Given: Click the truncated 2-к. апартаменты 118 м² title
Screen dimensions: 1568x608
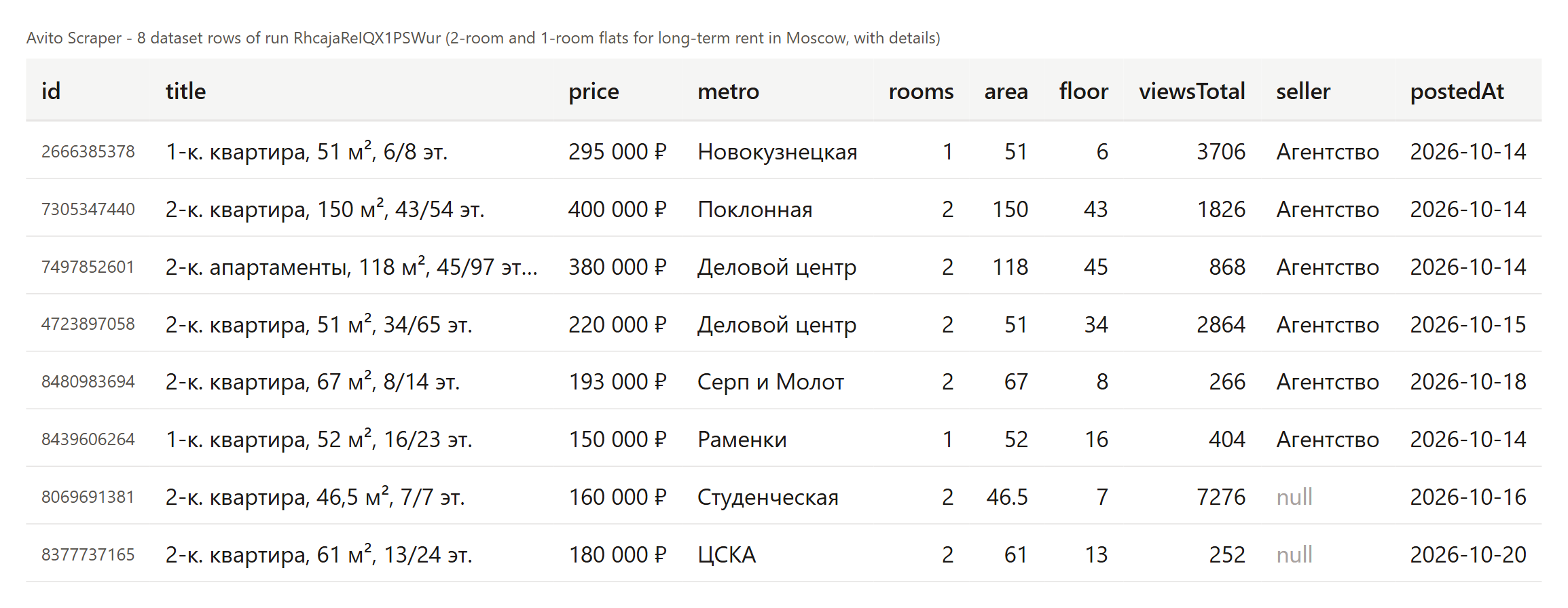Looking at the screenshot, I should (351, 267).
